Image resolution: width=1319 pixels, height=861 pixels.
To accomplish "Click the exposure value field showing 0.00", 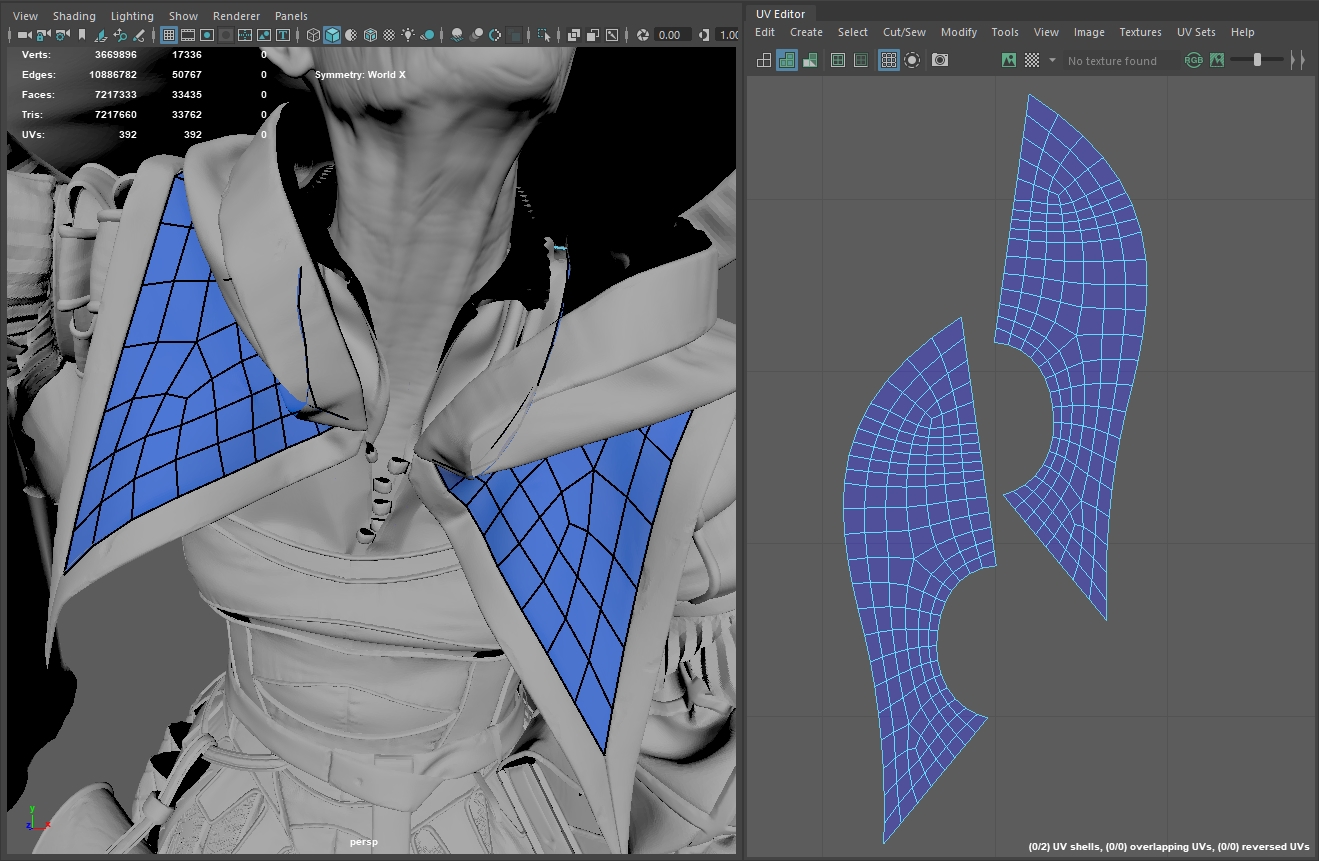I will (x=670, y=35).
